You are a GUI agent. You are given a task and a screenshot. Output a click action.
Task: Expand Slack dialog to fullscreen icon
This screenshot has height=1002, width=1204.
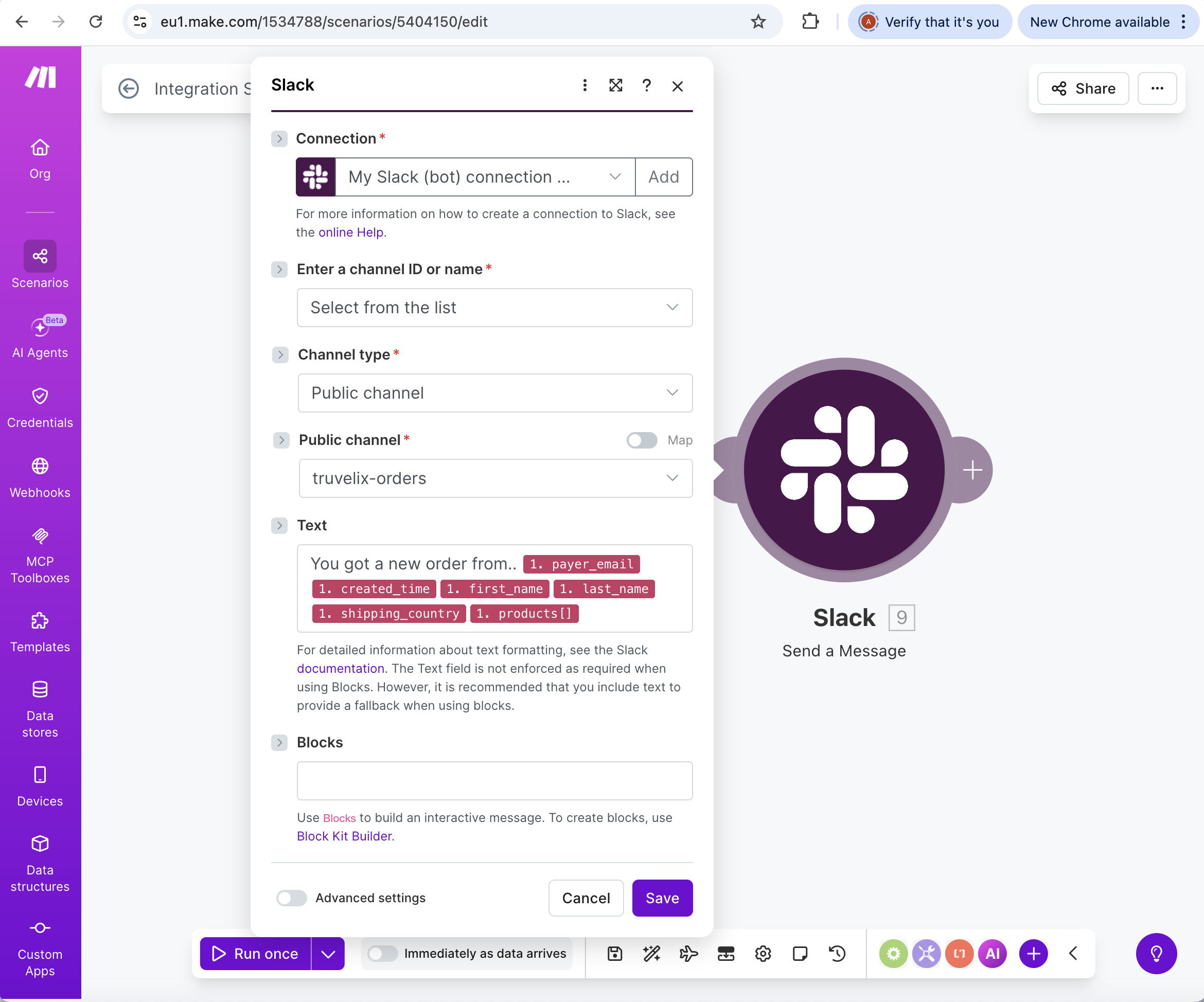616,85
